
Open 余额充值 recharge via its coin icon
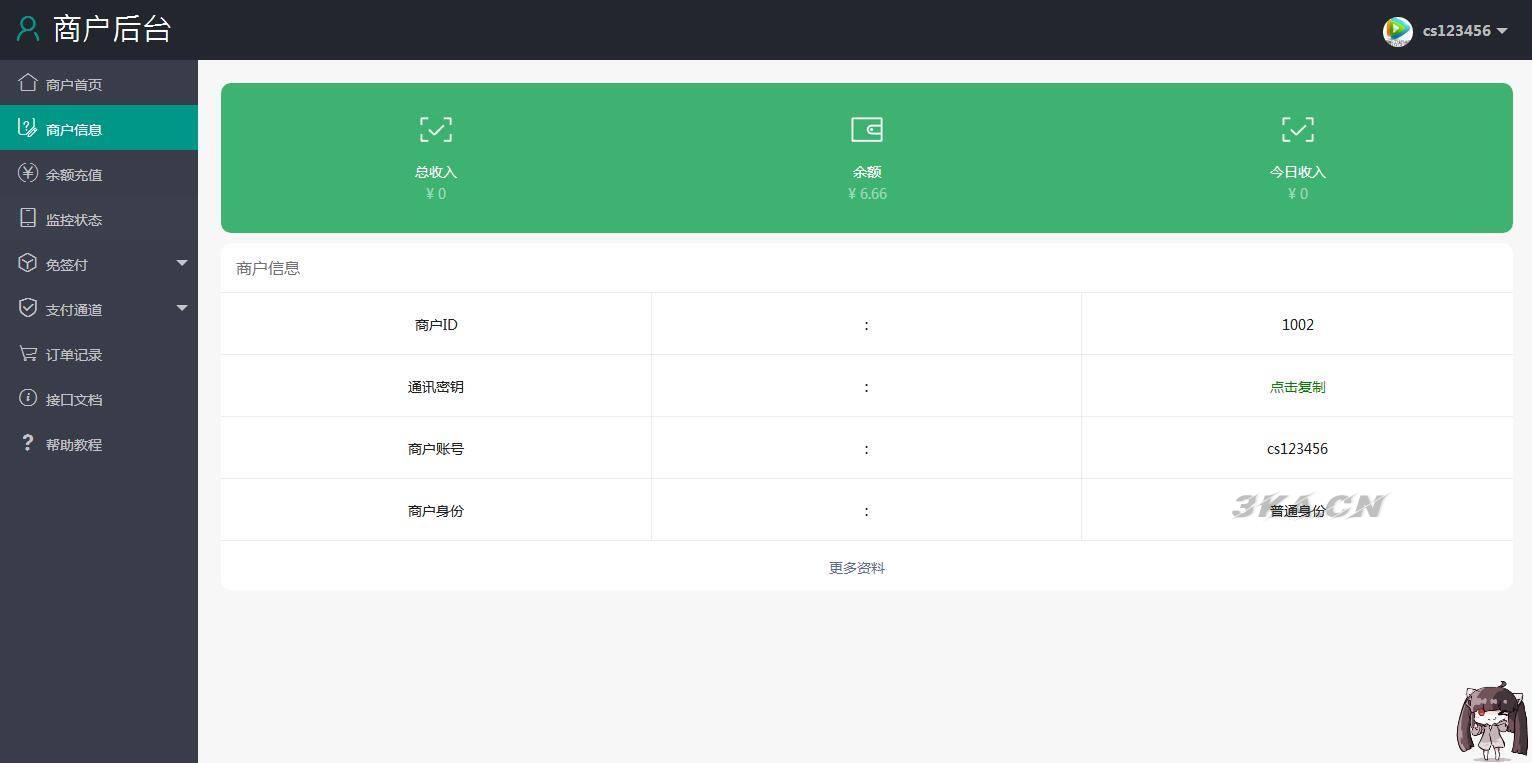click(x=28, y=173)
